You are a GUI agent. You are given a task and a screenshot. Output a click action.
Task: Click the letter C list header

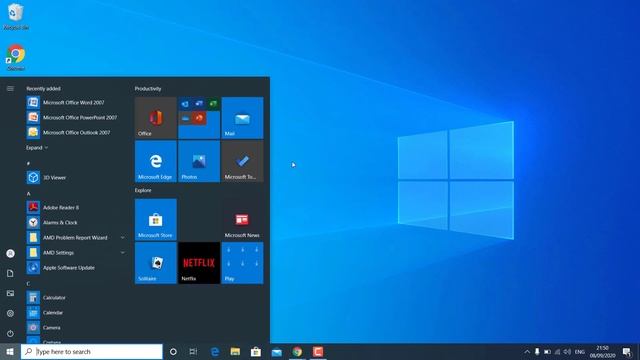point(29,284)
